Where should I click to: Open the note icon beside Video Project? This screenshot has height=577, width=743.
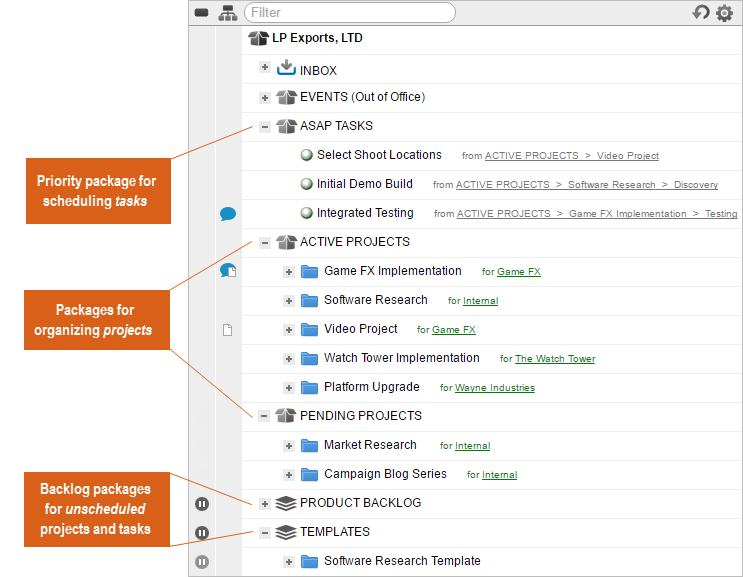point(227,330)
